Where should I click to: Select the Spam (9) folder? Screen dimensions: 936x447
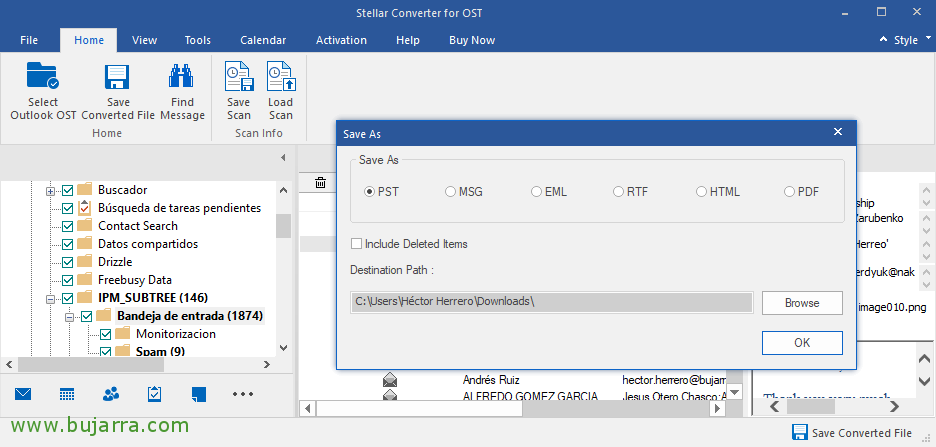click(x=160, y=352)
